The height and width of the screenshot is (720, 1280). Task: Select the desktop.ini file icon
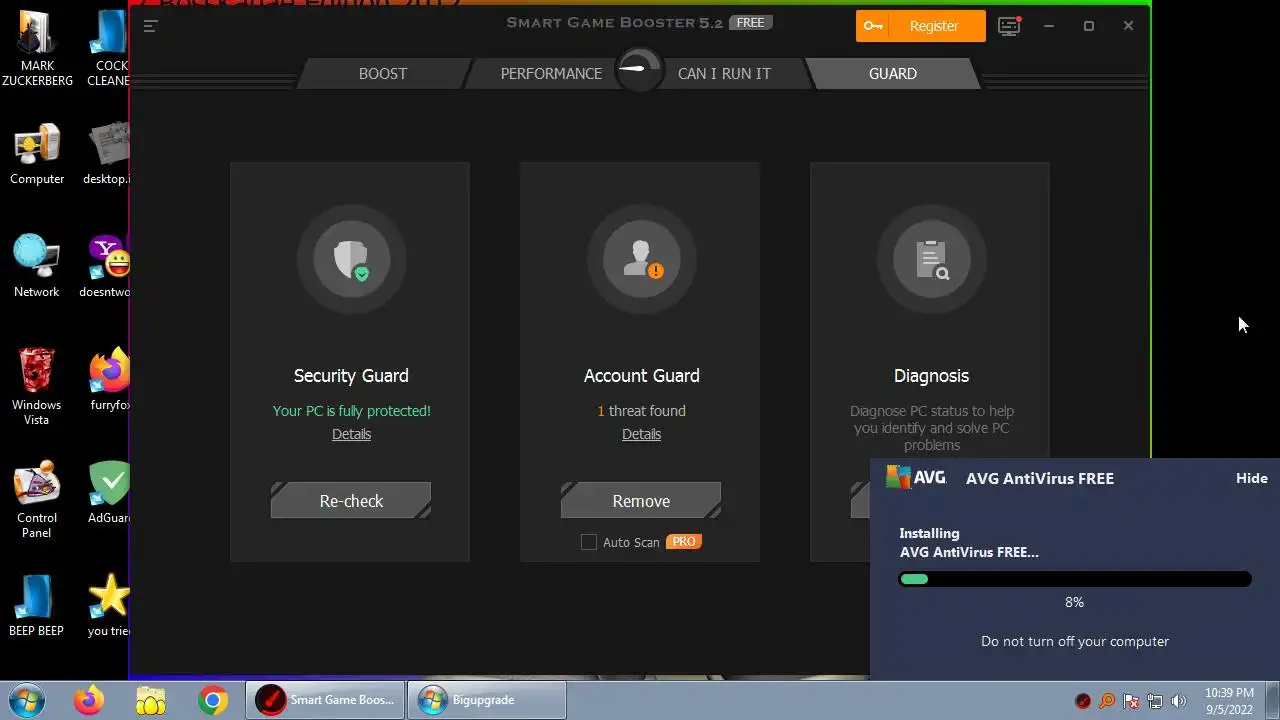click(107, 154)
